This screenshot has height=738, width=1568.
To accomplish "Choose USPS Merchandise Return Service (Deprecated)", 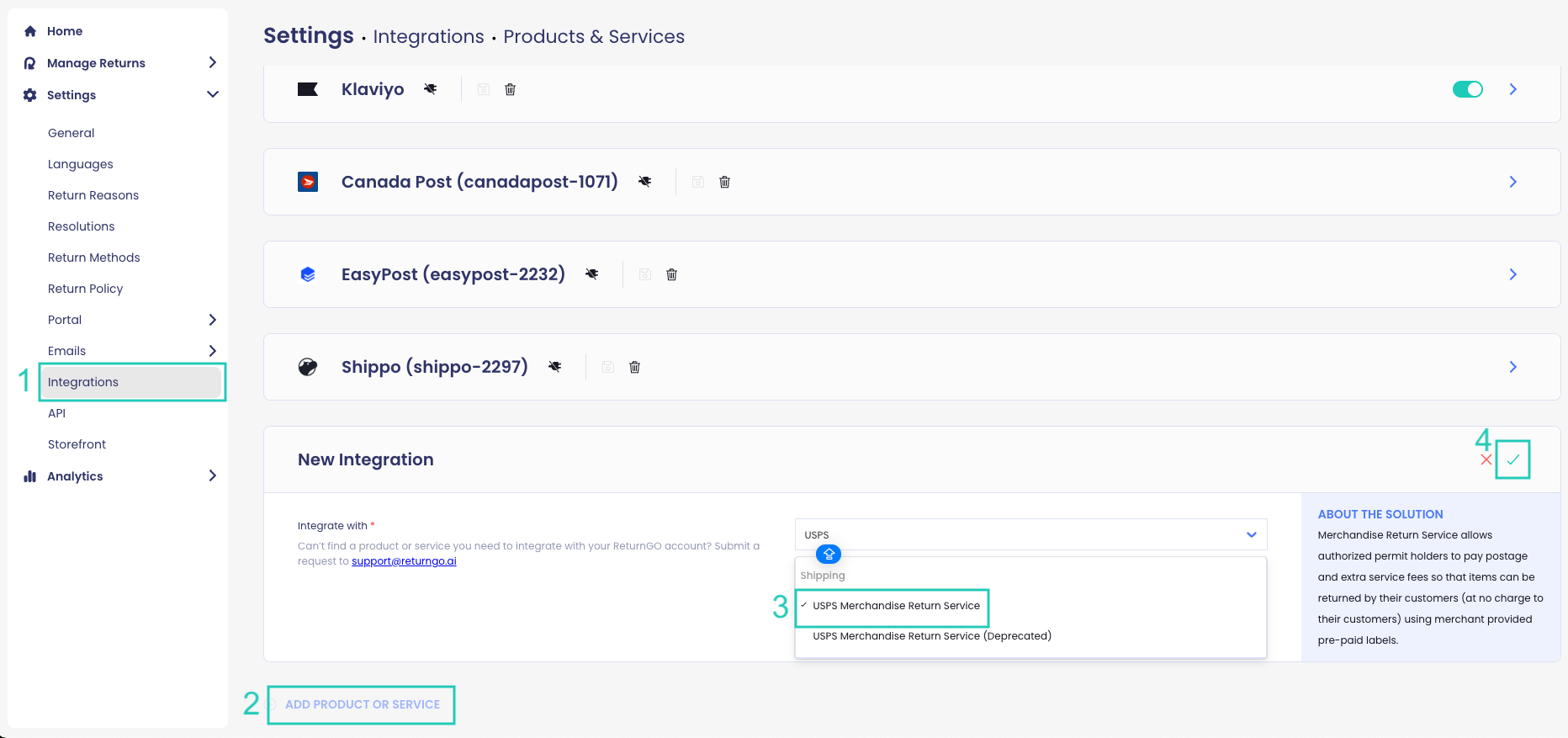I will click(932, 636).
